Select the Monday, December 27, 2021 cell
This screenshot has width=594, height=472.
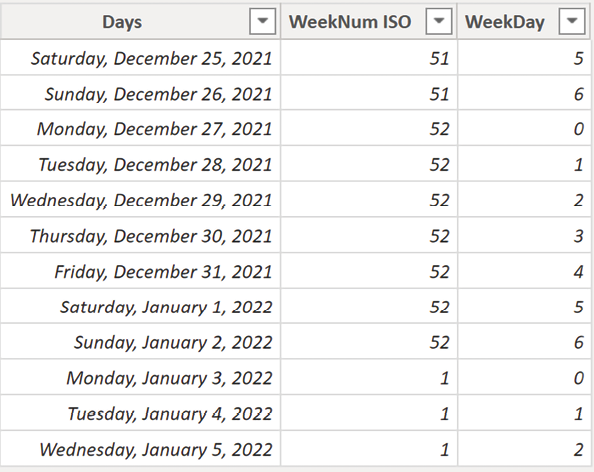[140, 128]
